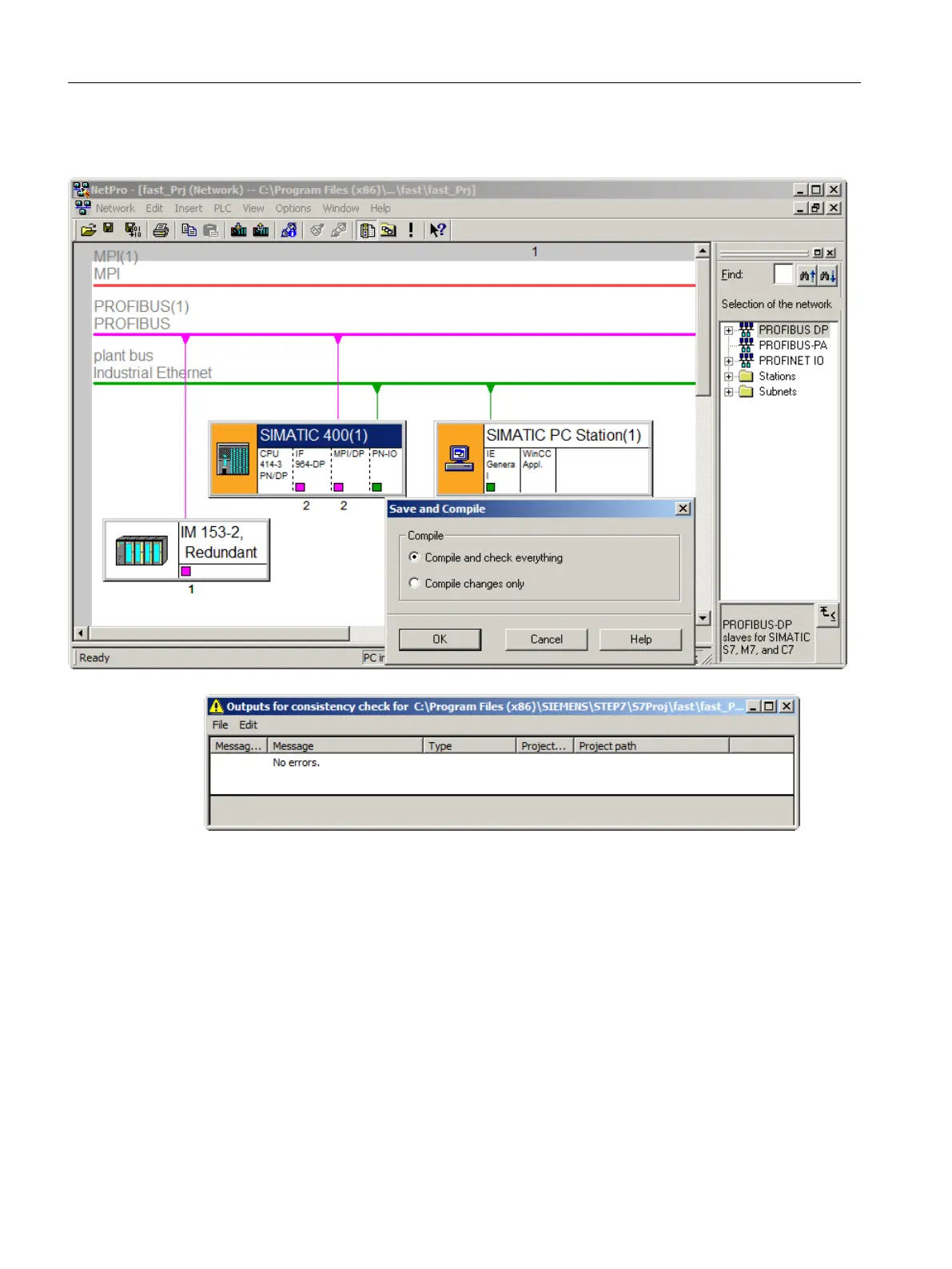Click the vertical scrollbar up arrow
Screen dimensions: 952x1269
[703, 251]
